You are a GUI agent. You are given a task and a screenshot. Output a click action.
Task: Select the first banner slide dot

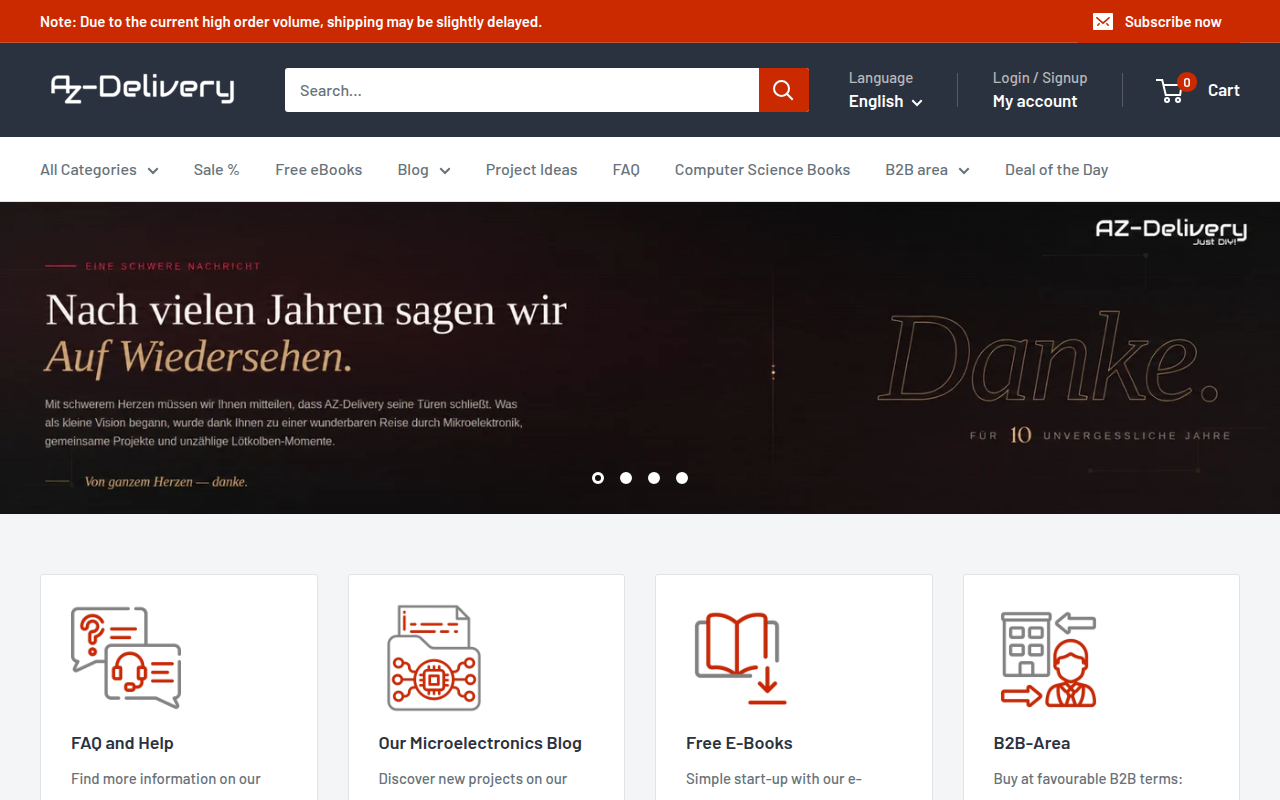(598, 478)
